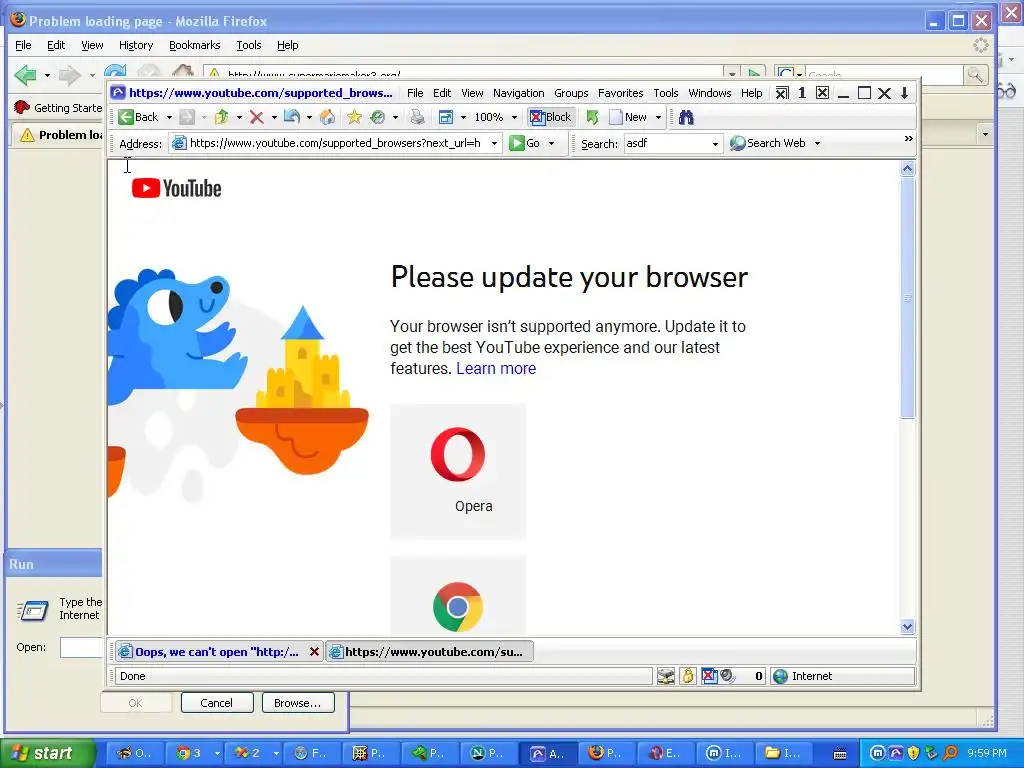Click the arrow-down hide to tray icon
This screenshot has width=1024, height=768.
pos(904,93)
